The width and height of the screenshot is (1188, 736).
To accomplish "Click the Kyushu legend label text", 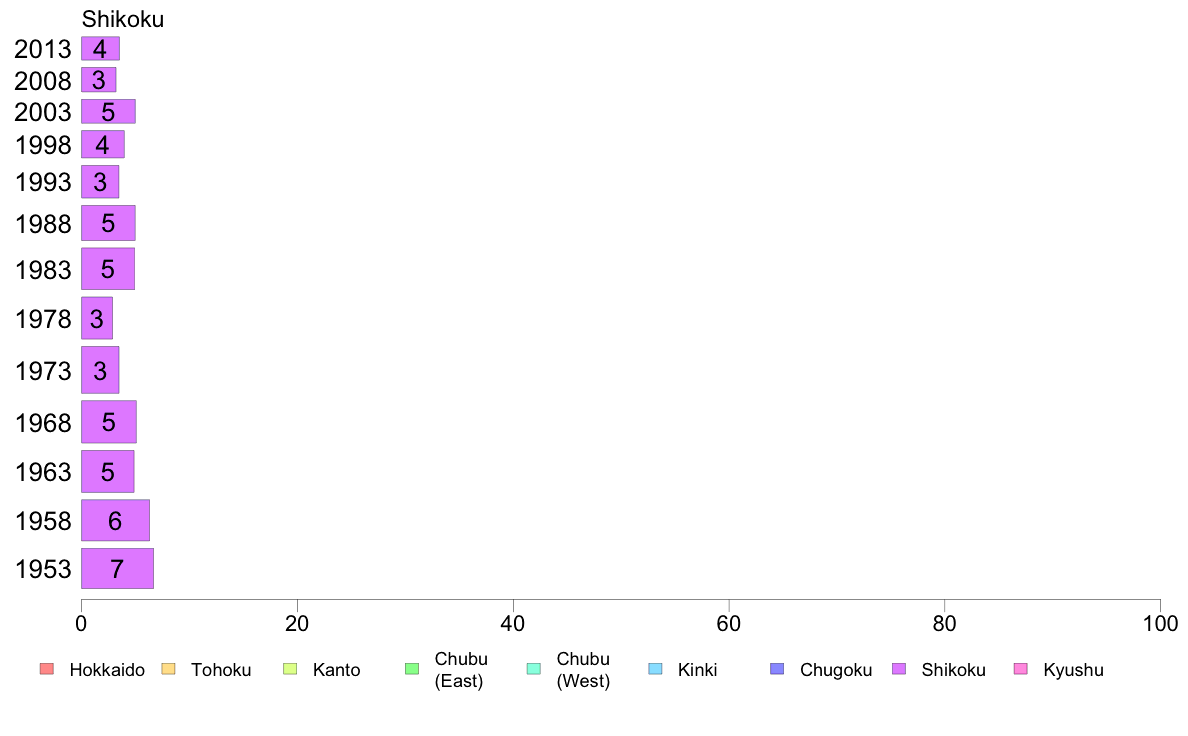I will [x=1073, y=669].
